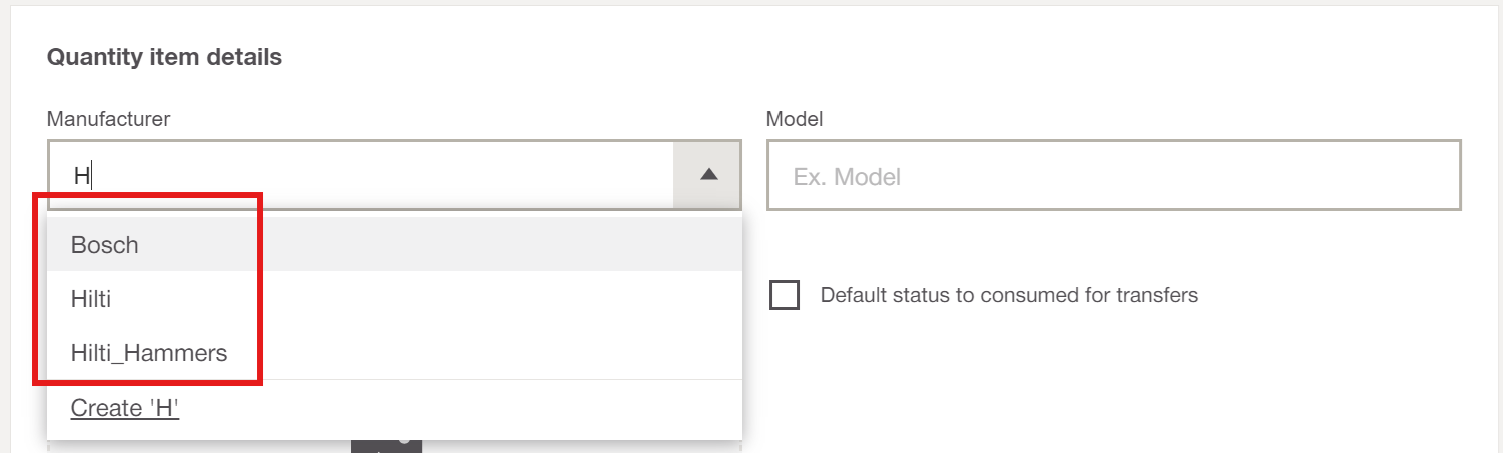Click the Manufacturer field label
The width and height of the screenshot is (1503, 453).
(x=109, y=119)
